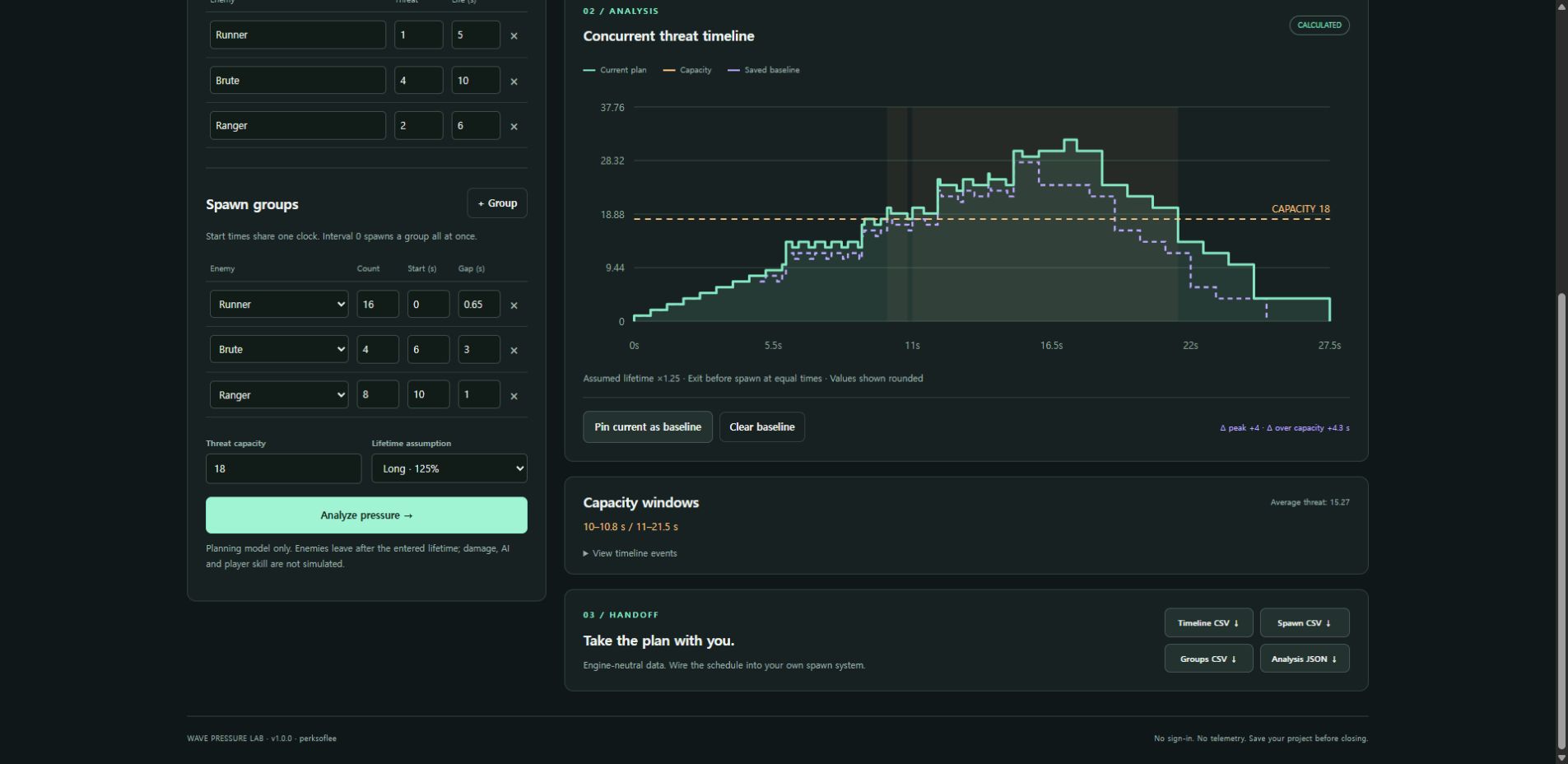Image resolution: width=1568 pixels, height=764 pixels.
Task: Click the CALCULATED status badge
Action: (x=1319, y=25)
